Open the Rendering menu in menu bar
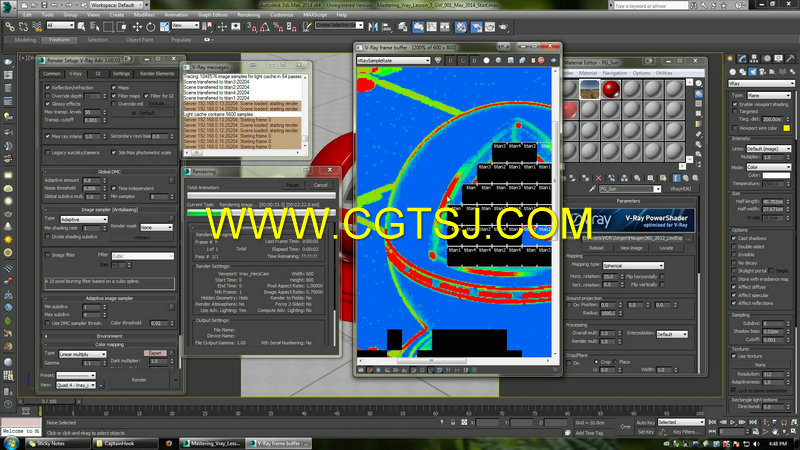 click(x=248, y=15)
